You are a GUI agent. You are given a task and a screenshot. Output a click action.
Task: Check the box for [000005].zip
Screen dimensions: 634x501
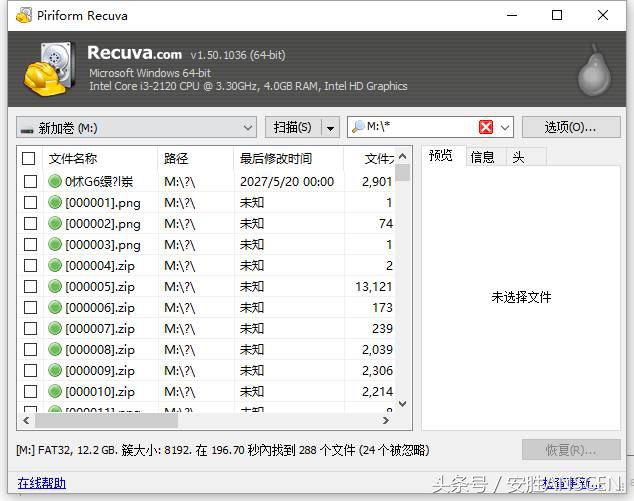30,286
